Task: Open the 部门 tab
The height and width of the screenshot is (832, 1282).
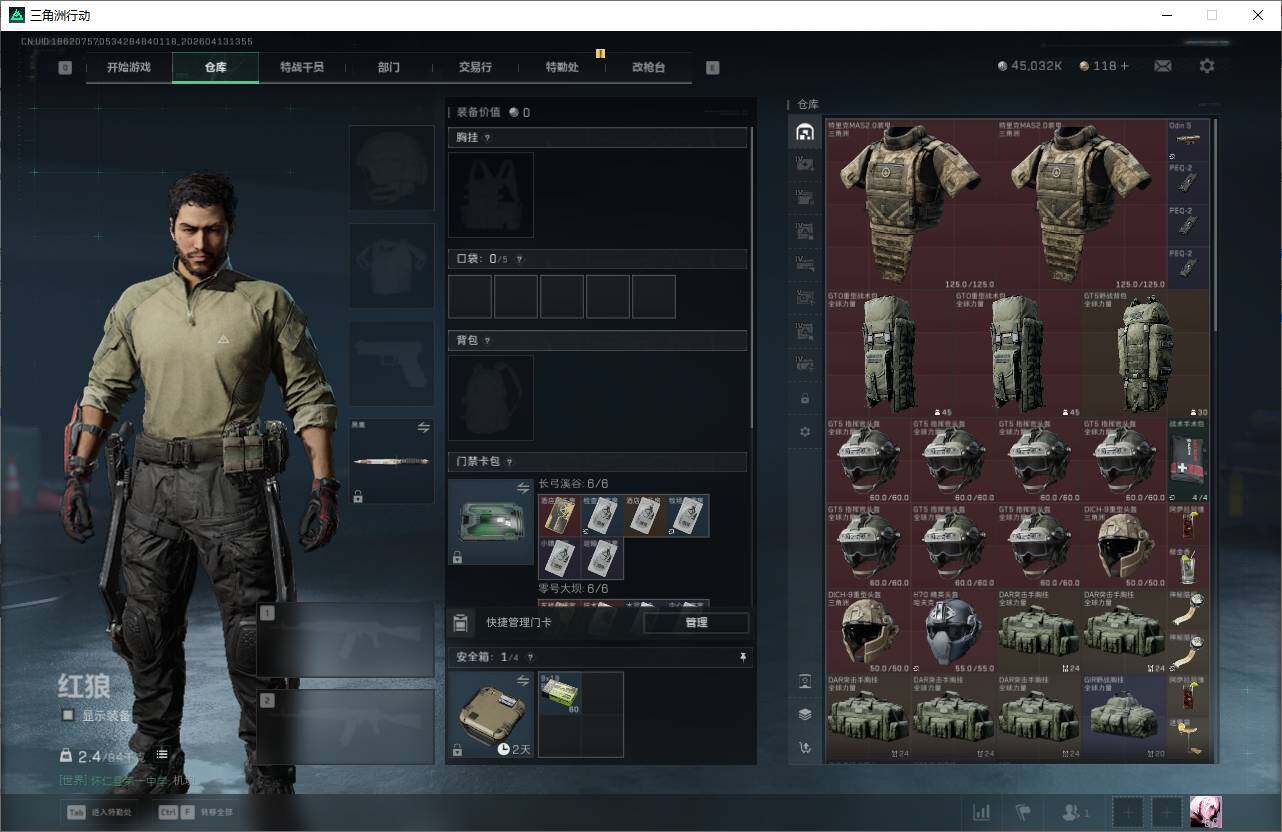Action: pos(389,67)
